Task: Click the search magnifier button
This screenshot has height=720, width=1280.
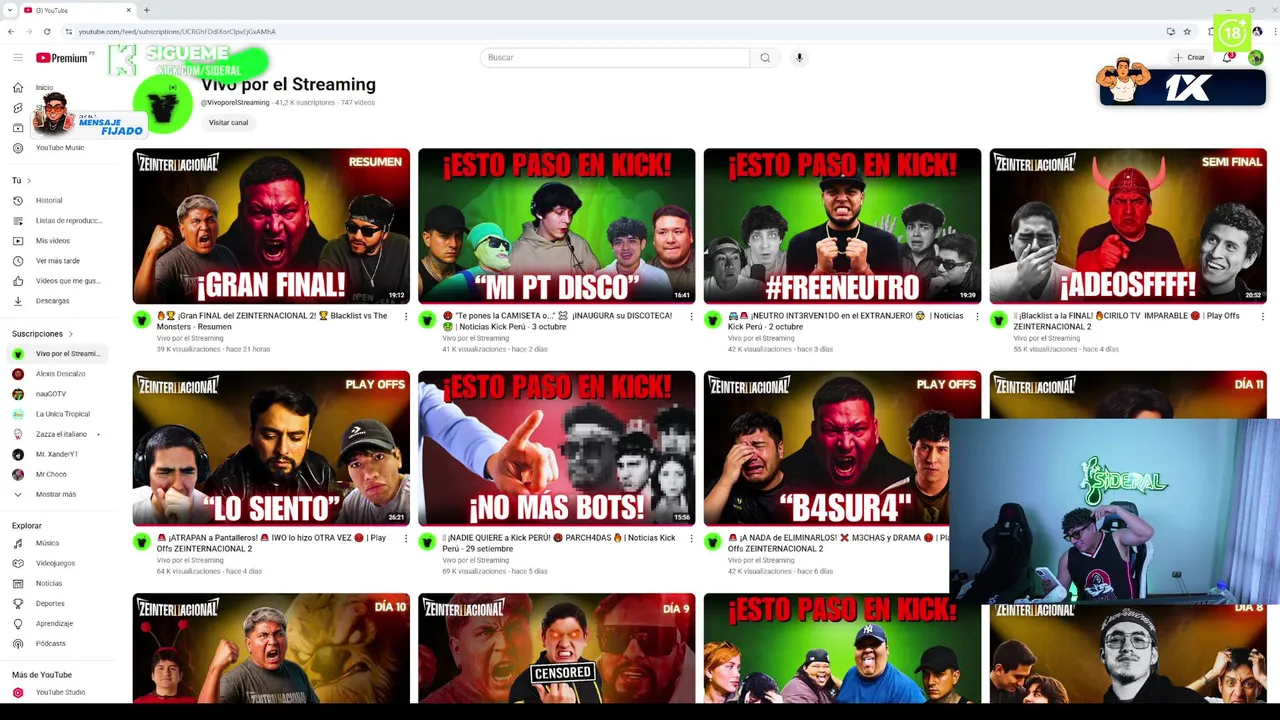Action: coord(765,58)
